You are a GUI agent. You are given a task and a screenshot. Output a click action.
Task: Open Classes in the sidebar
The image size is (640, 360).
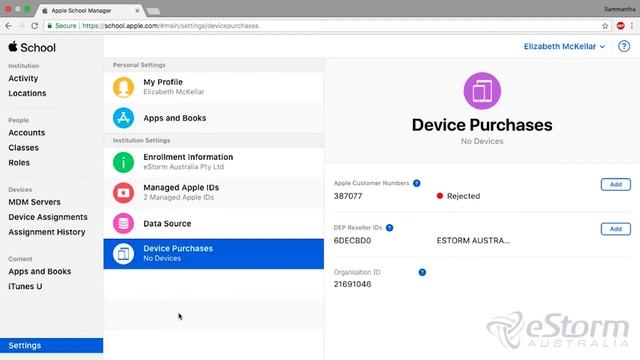click(24, 148)
